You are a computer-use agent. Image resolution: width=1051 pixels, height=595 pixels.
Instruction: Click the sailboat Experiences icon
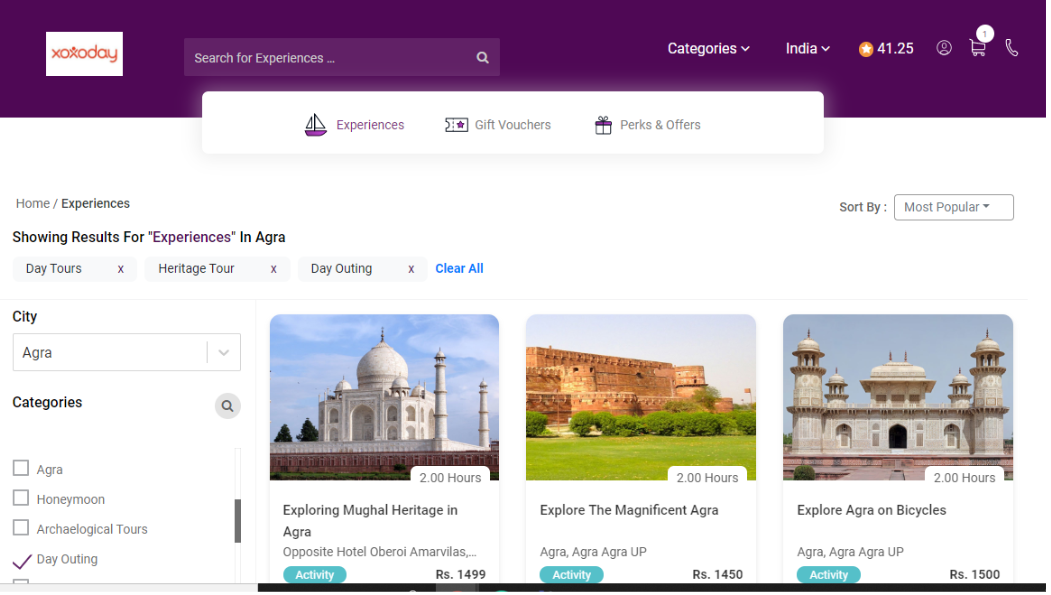click(316, 125)
